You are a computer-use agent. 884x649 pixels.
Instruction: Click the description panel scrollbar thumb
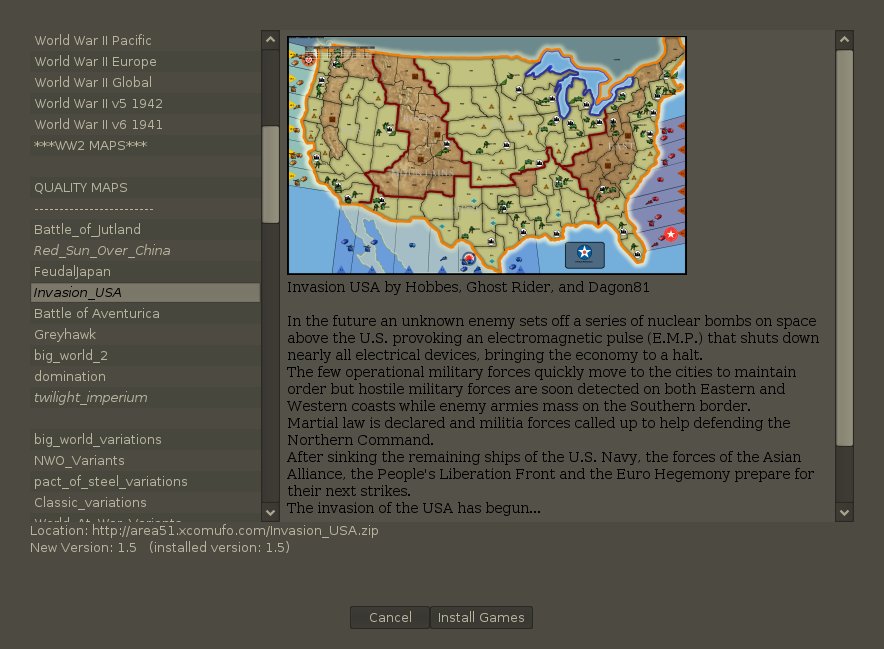coord(844,245)
